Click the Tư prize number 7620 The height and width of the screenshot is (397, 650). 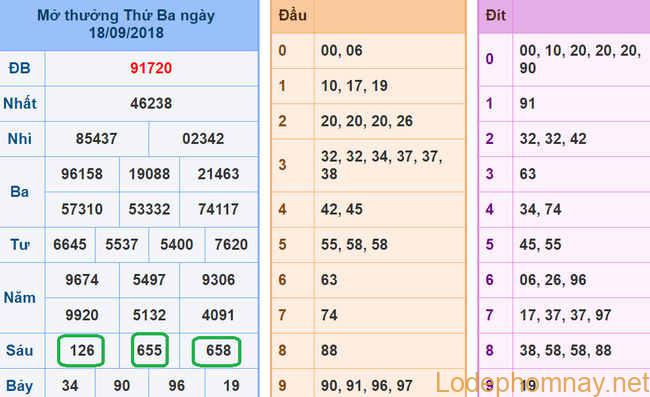tap(231, 244)
